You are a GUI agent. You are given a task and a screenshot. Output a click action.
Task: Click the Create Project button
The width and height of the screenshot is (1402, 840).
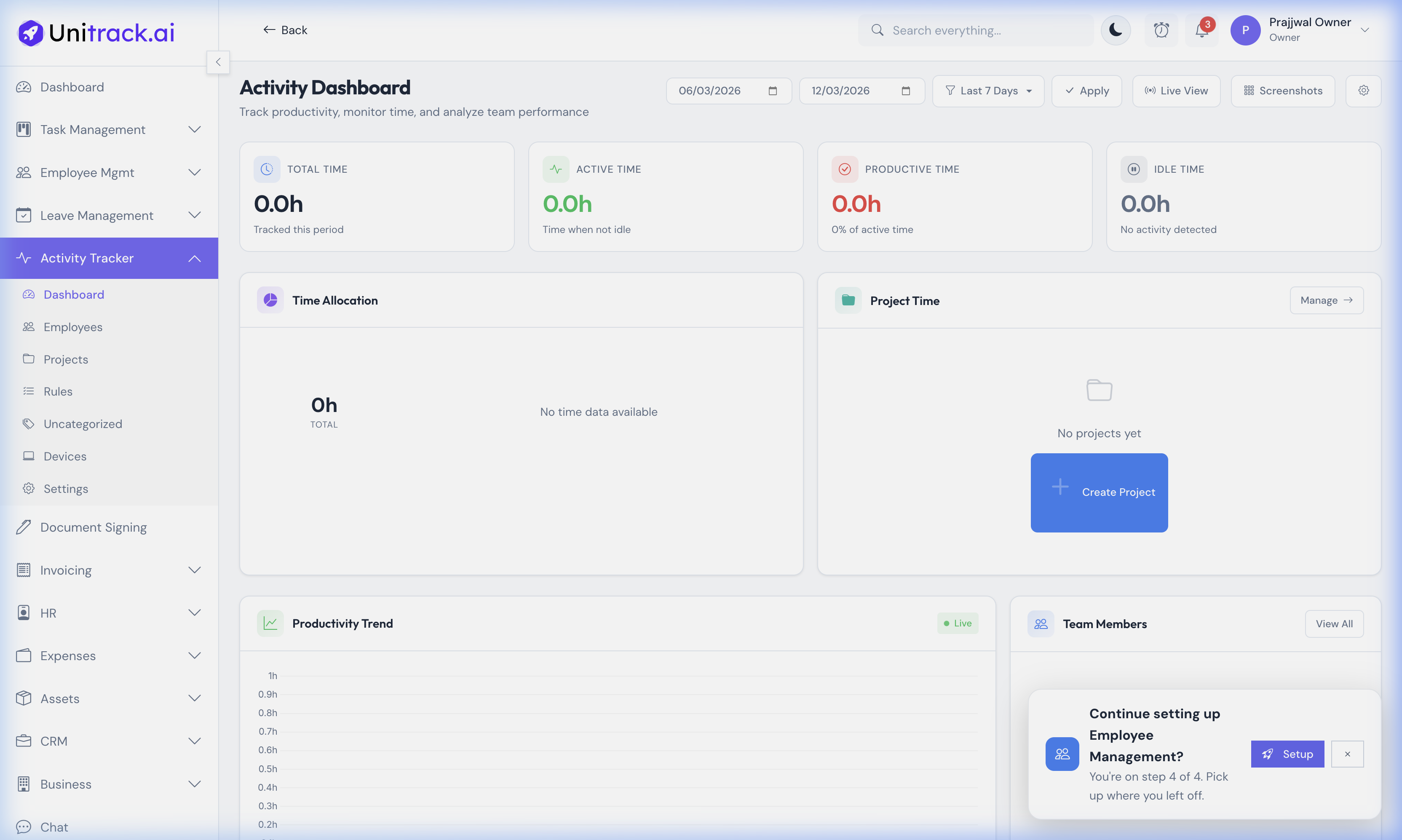(1099, 492)
